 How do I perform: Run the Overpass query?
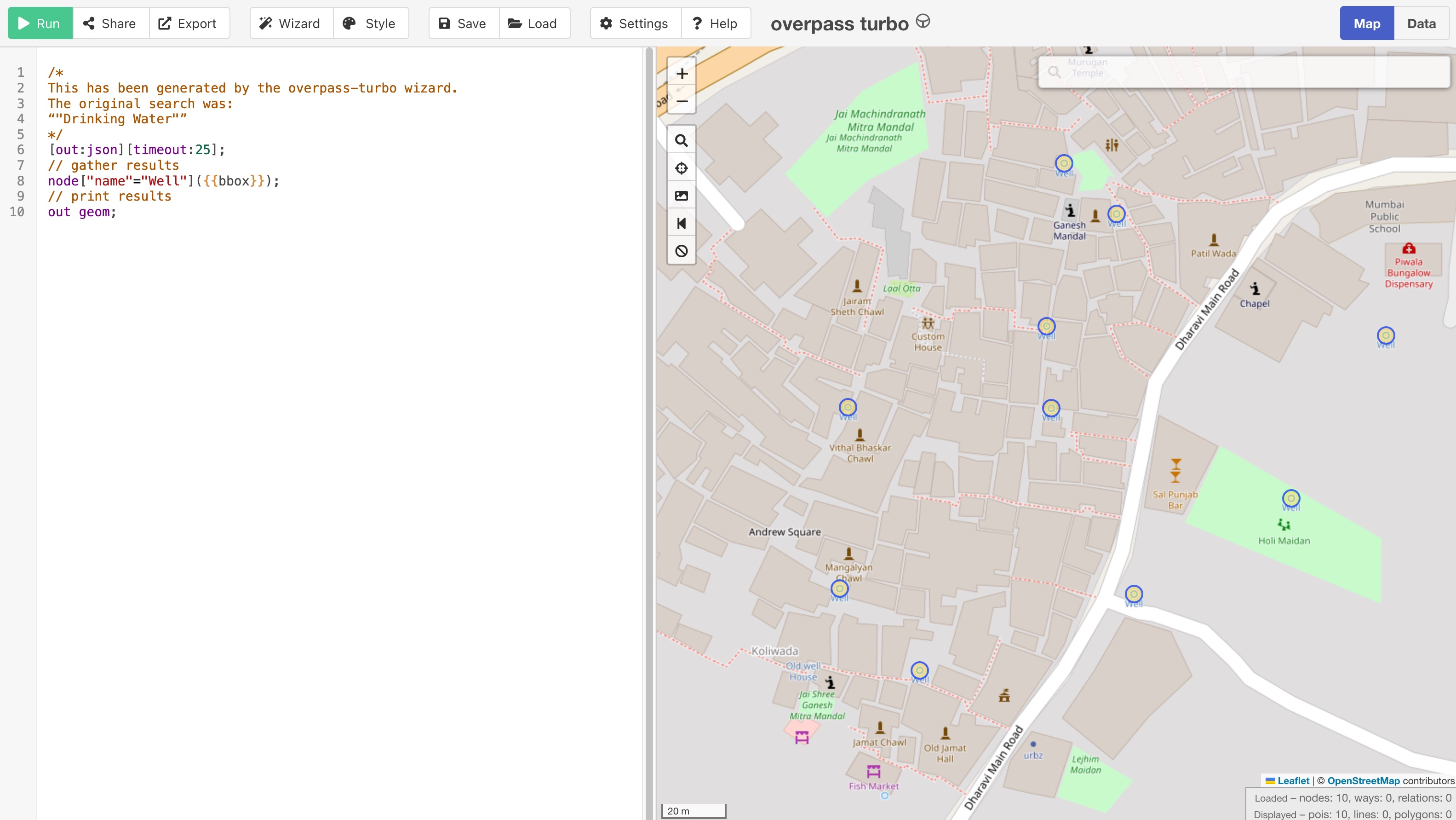pyautogui.click(x=40, y=23)
